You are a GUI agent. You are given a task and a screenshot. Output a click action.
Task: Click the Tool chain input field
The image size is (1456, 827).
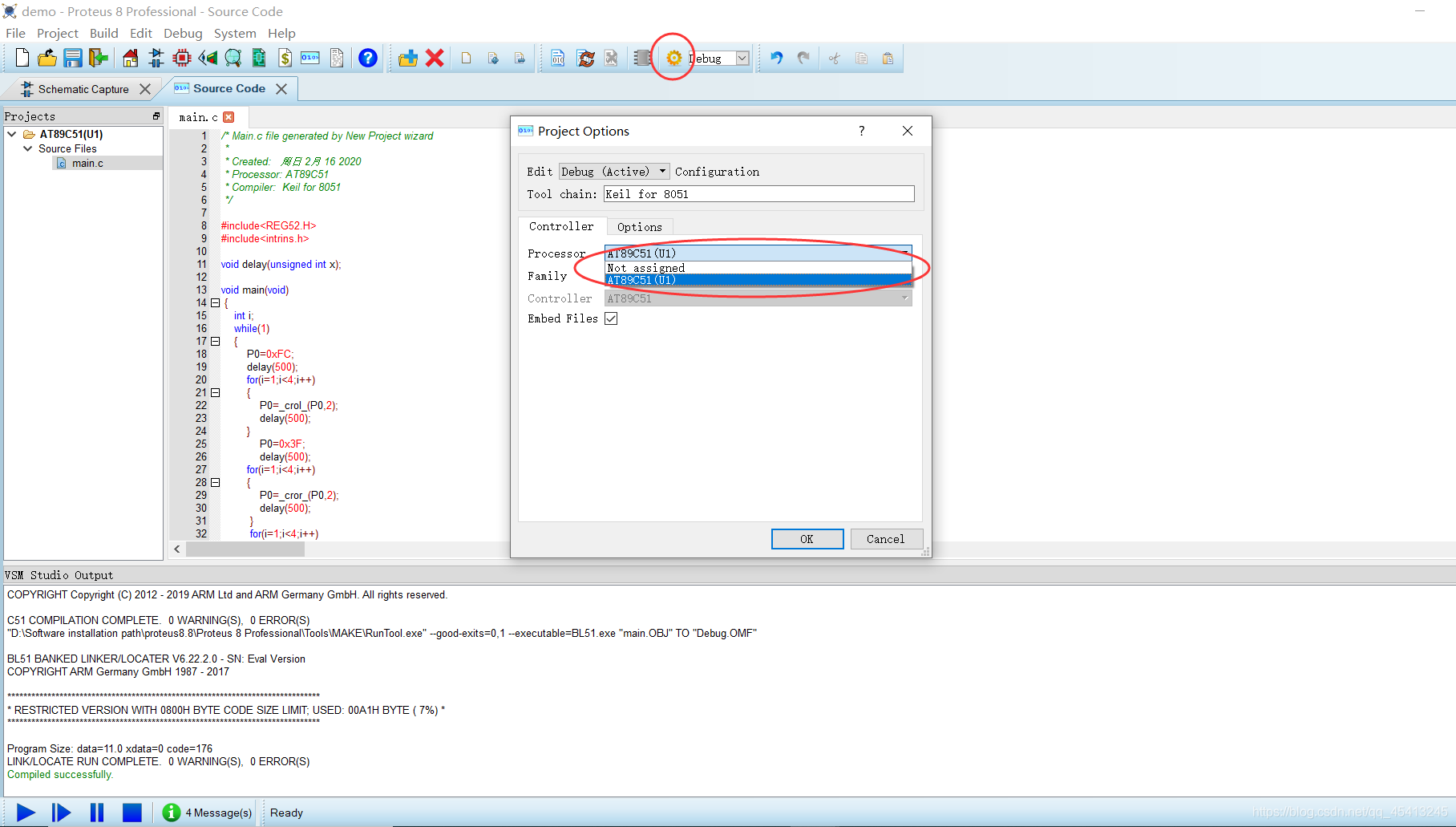[x=758, y=194]
